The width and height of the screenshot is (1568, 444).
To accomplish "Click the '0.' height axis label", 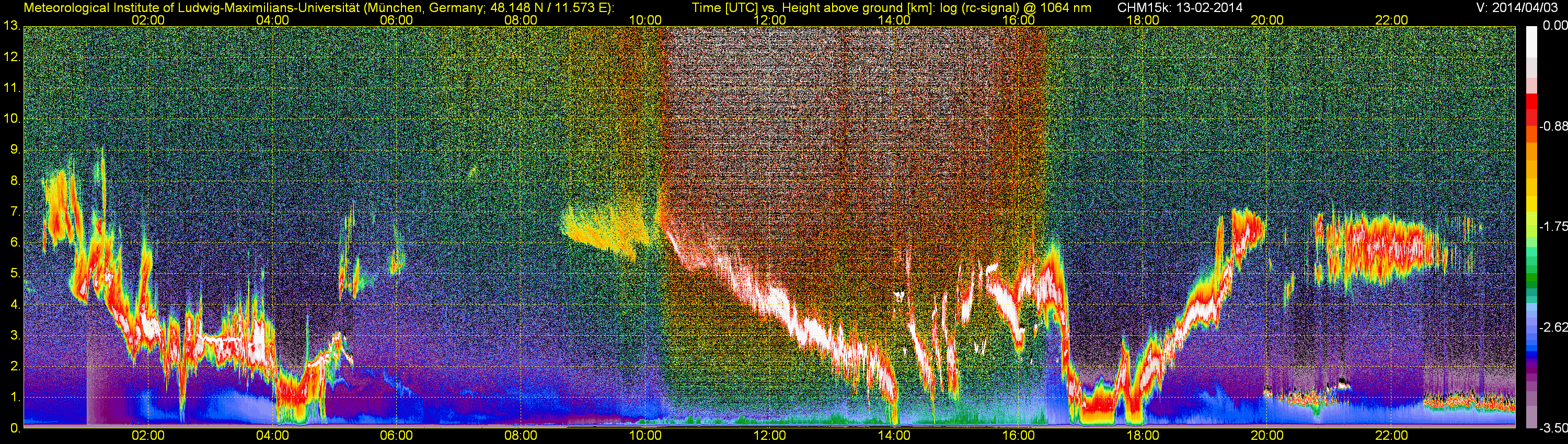I will pyautogui.click(x=15, y=428).
